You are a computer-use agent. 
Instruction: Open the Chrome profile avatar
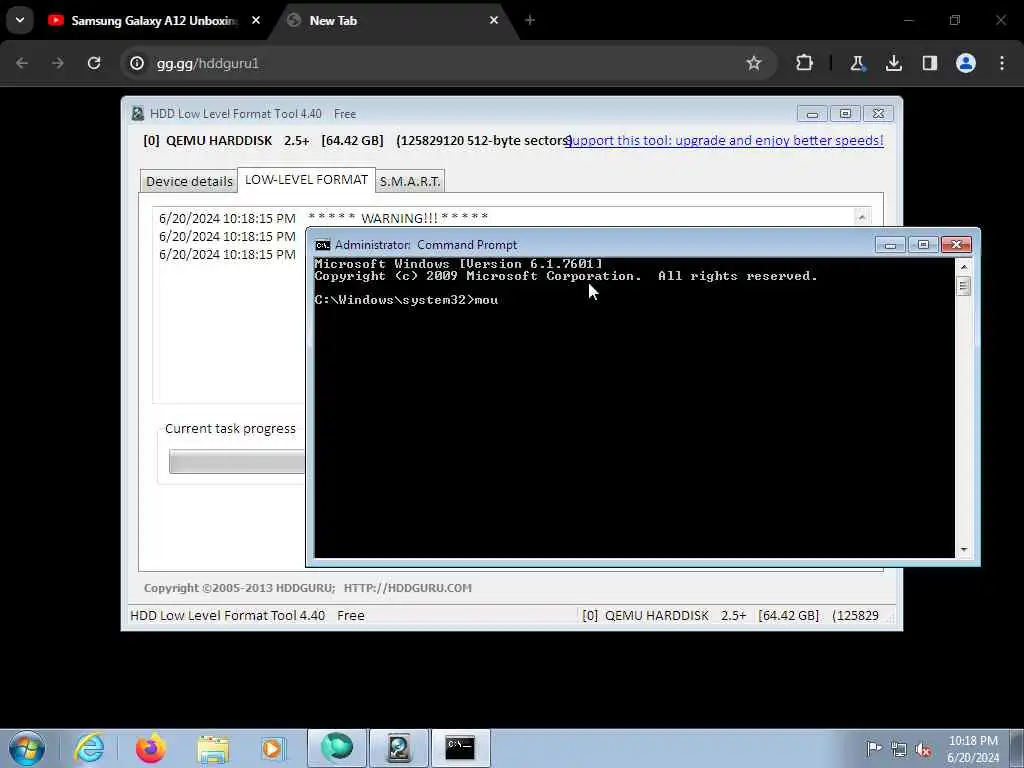point(966,63)
